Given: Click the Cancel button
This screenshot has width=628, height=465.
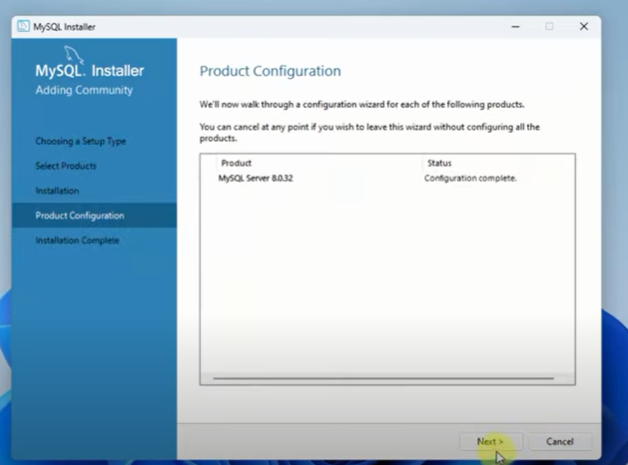Looking at the screenshot, I should [560, 441].
